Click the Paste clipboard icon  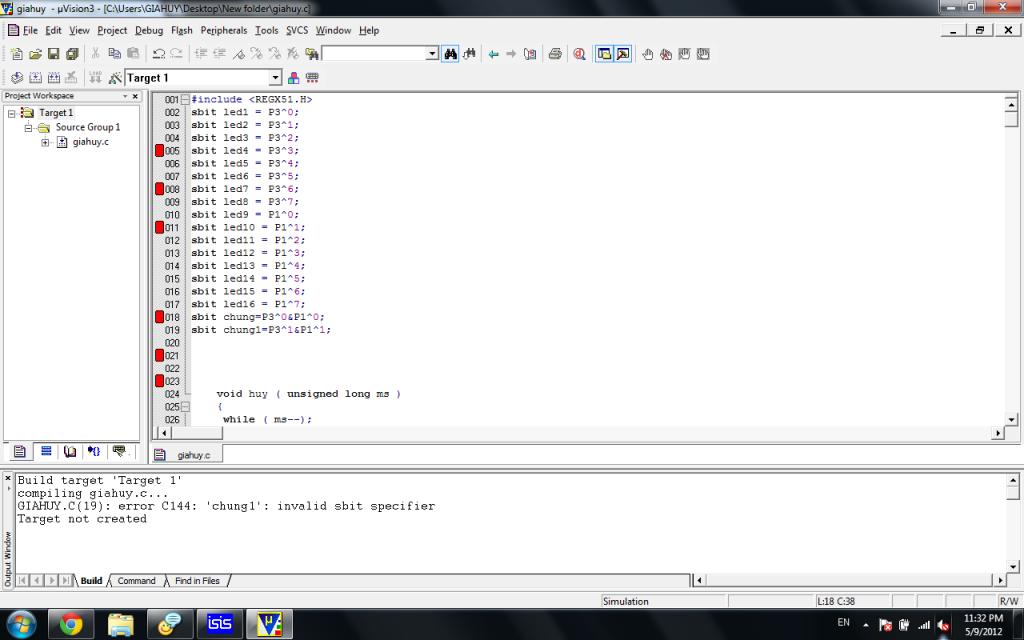[133, 54]
